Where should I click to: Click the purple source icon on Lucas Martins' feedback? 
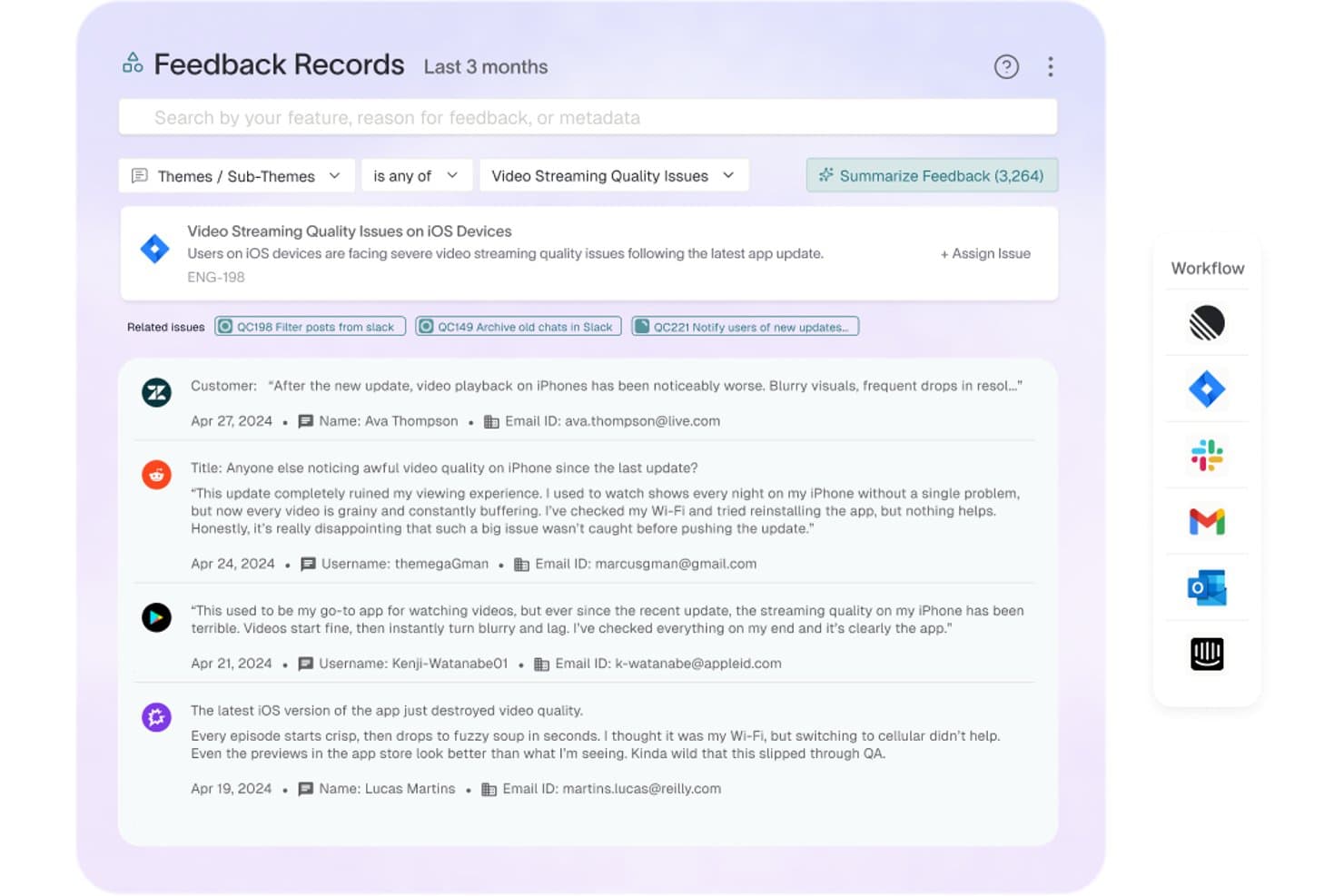[157, 717]
